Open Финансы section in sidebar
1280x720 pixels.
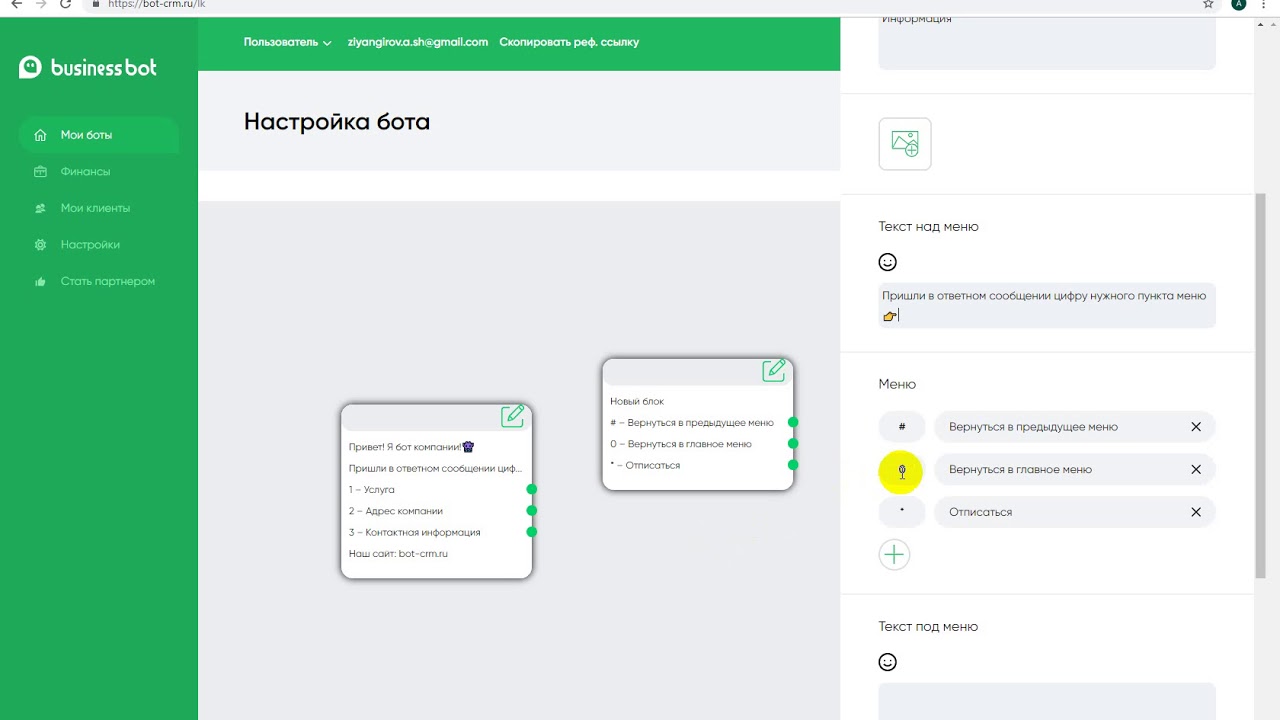(85, 172)
